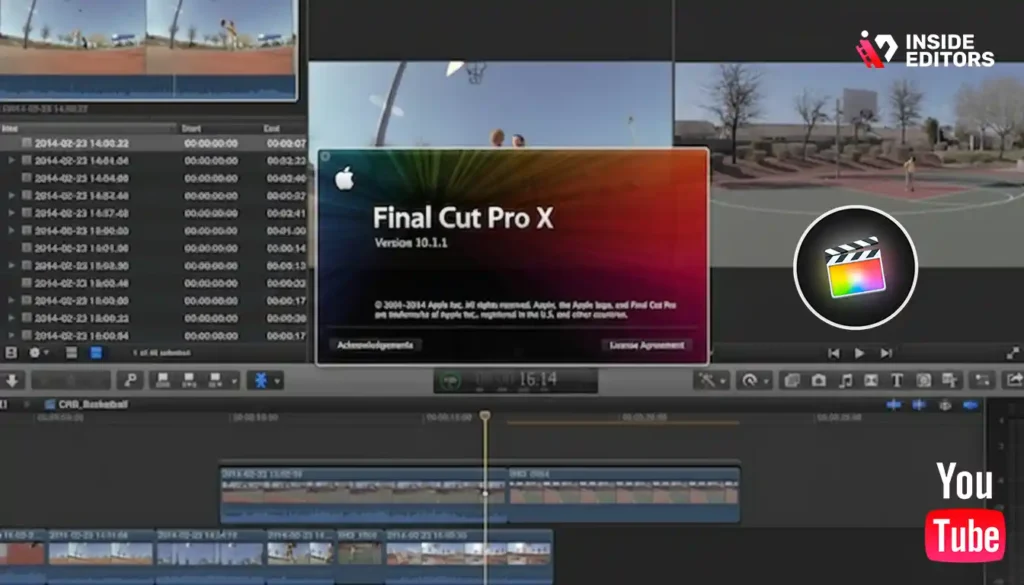This screenshot has height=585, width=1024.
Task: Click the Append clip edit icon
Action: 214,380
